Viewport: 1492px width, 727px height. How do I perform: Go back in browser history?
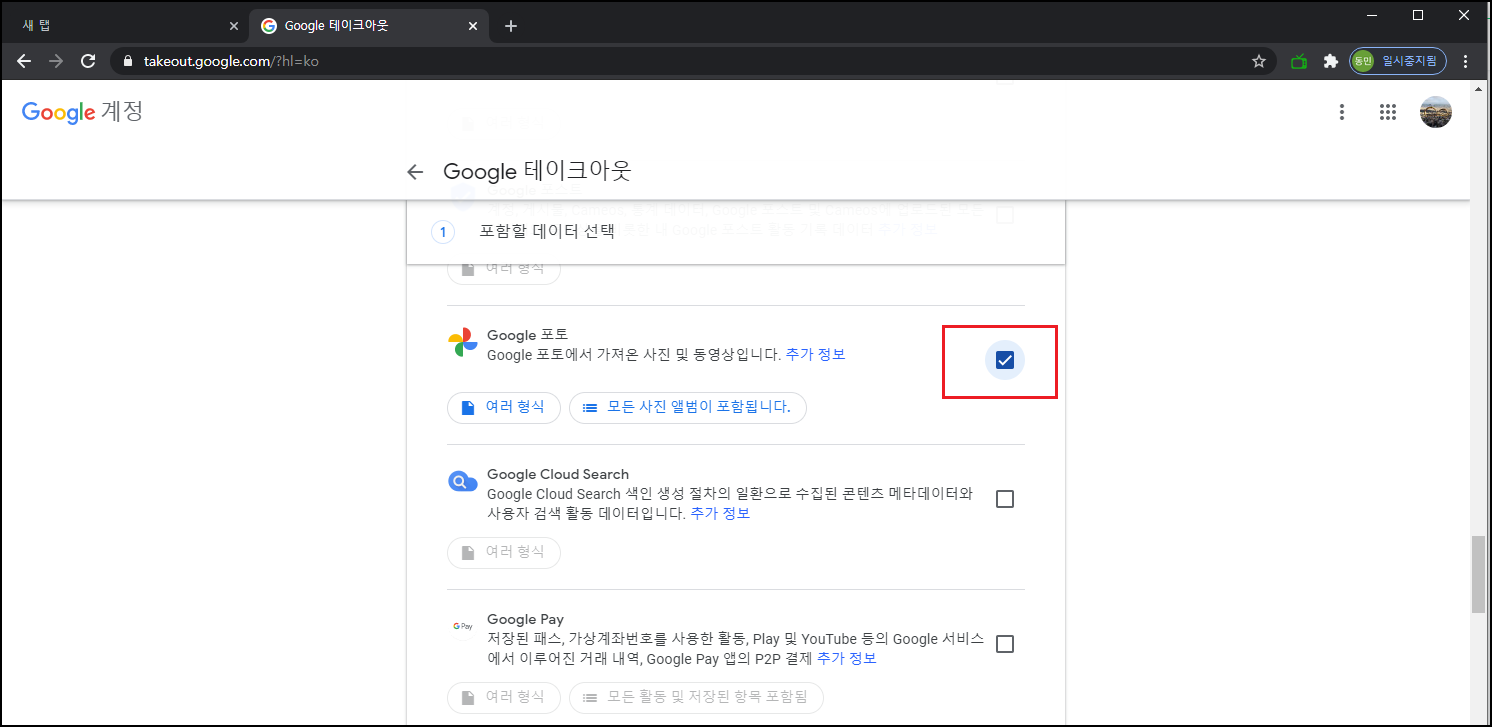click(x=24, y=61)
